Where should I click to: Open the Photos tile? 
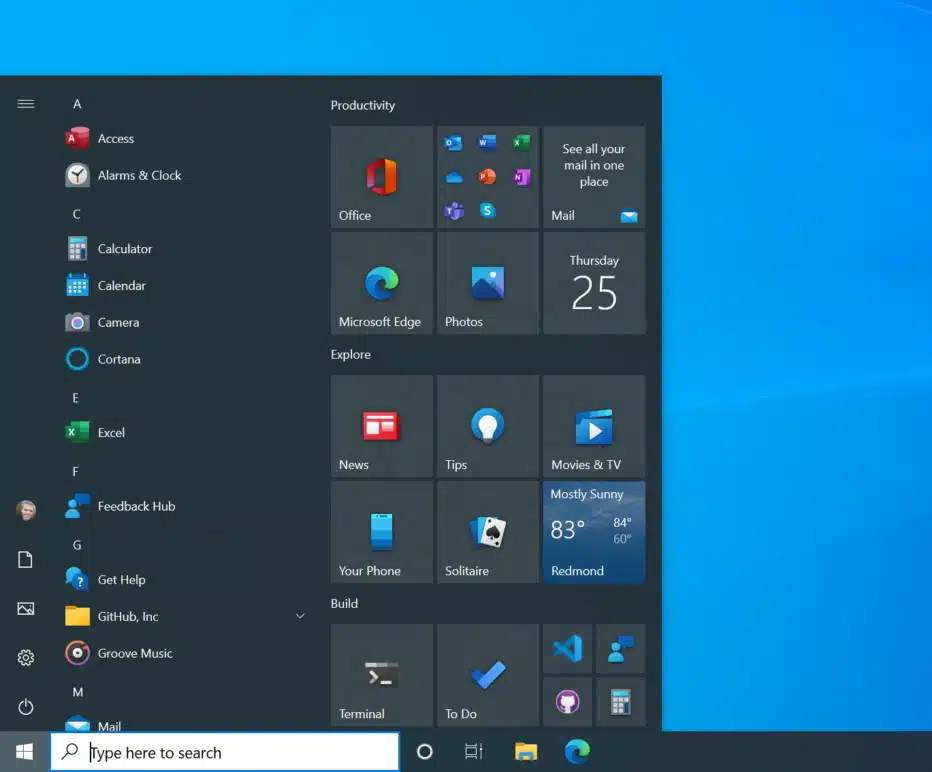coord(487,284)
